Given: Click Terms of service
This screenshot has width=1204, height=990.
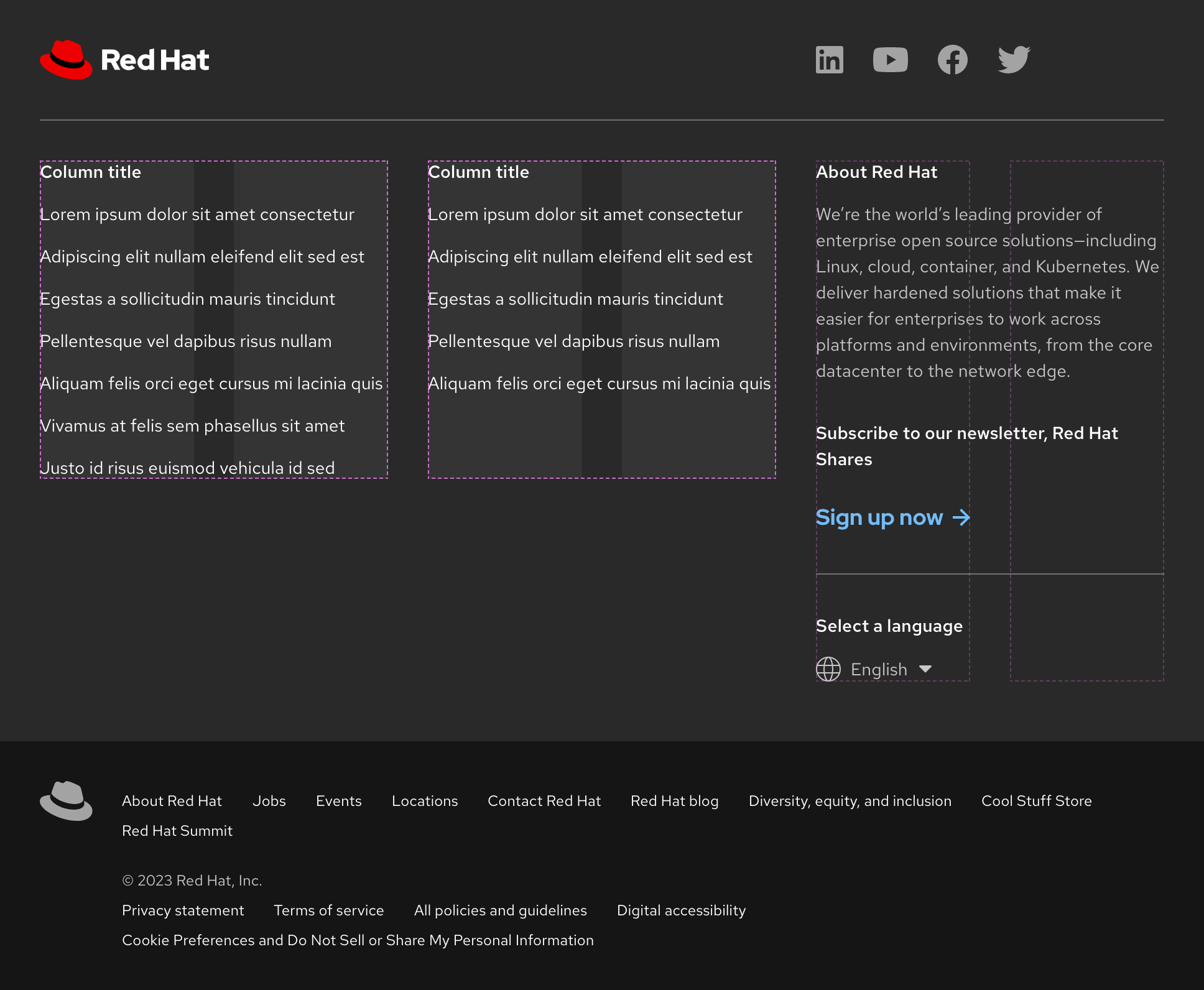Looking at the screenshot, I should (x=329, y=910).
